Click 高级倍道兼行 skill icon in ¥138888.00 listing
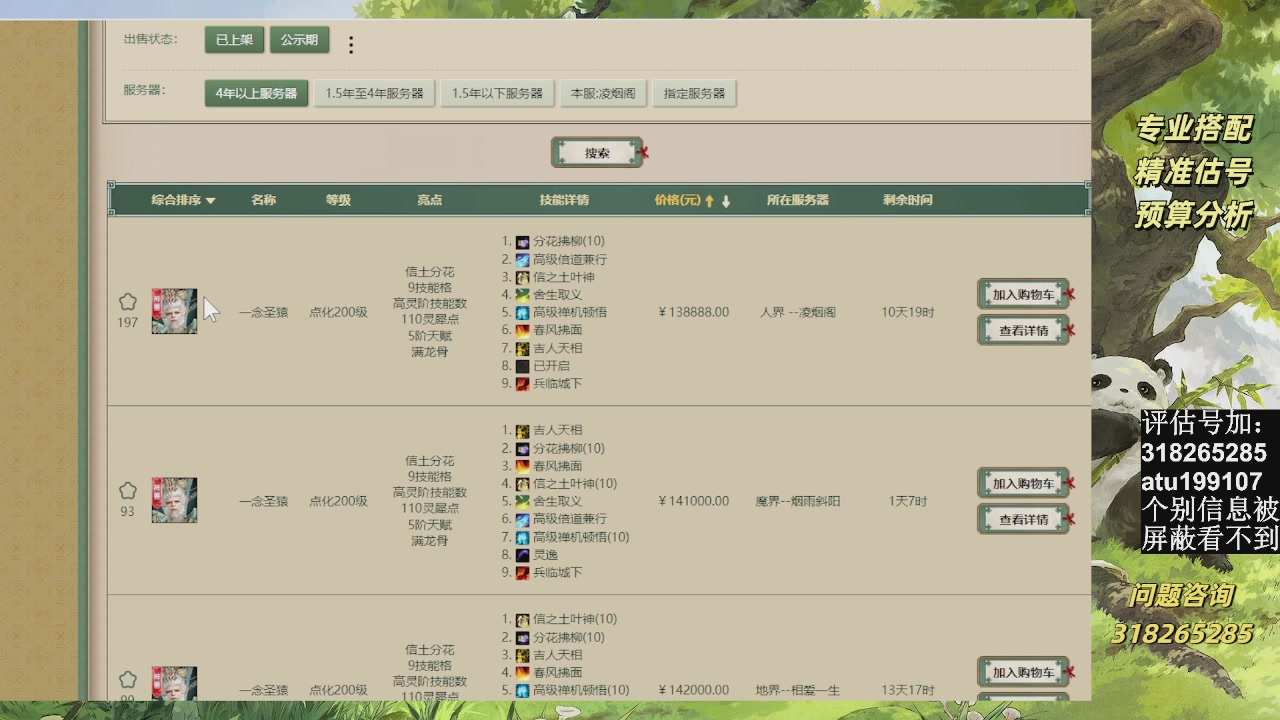The height and width of the screenshot is (720, 1280). 522,260
